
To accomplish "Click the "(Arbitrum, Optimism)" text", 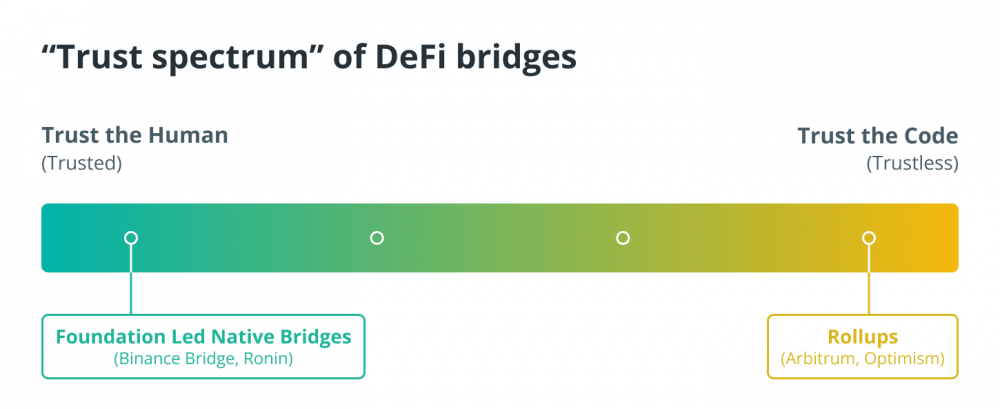I will 862,359.
